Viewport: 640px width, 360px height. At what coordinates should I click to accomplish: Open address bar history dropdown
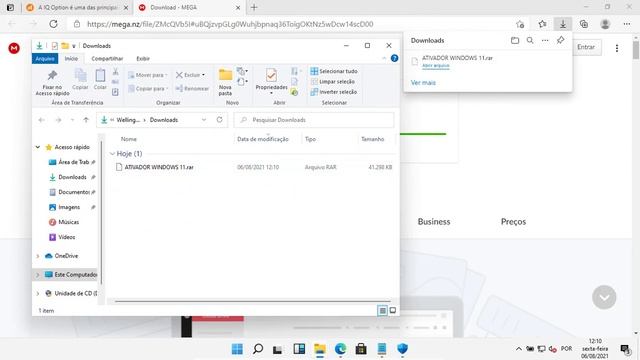(x=204, y=120)
